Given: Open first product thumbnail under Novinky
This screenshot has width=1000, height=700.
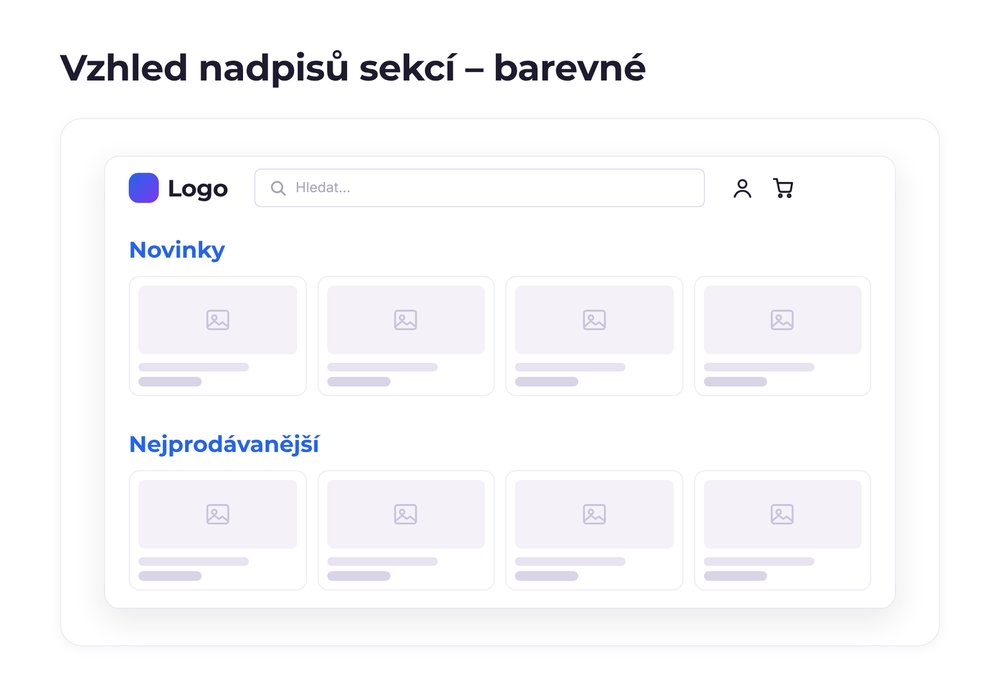Looking at the screenshot, I should [x=217, y=320].
